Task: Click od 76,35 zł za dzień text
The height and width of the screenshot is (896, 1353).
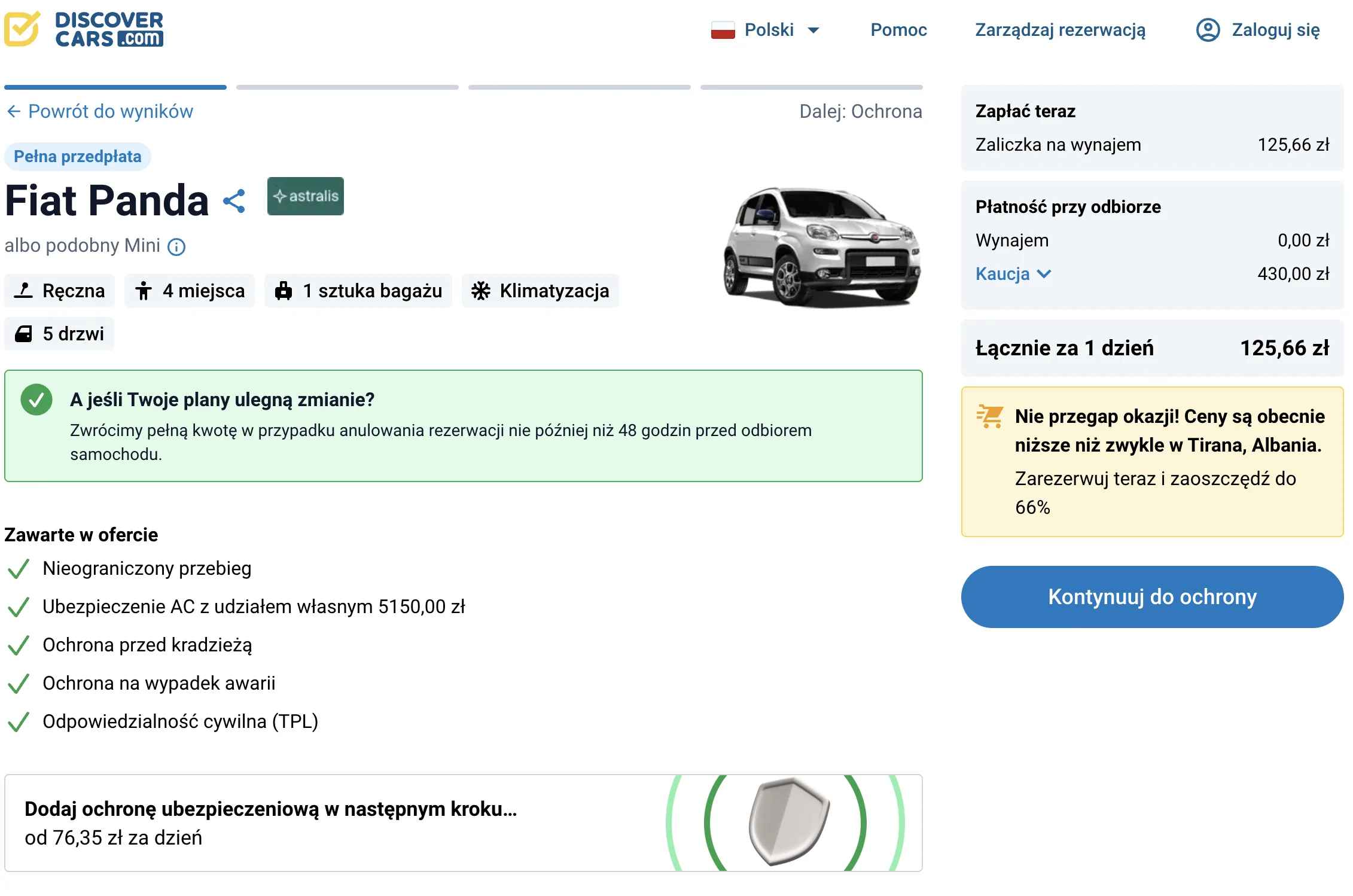Action: (113, 838)
